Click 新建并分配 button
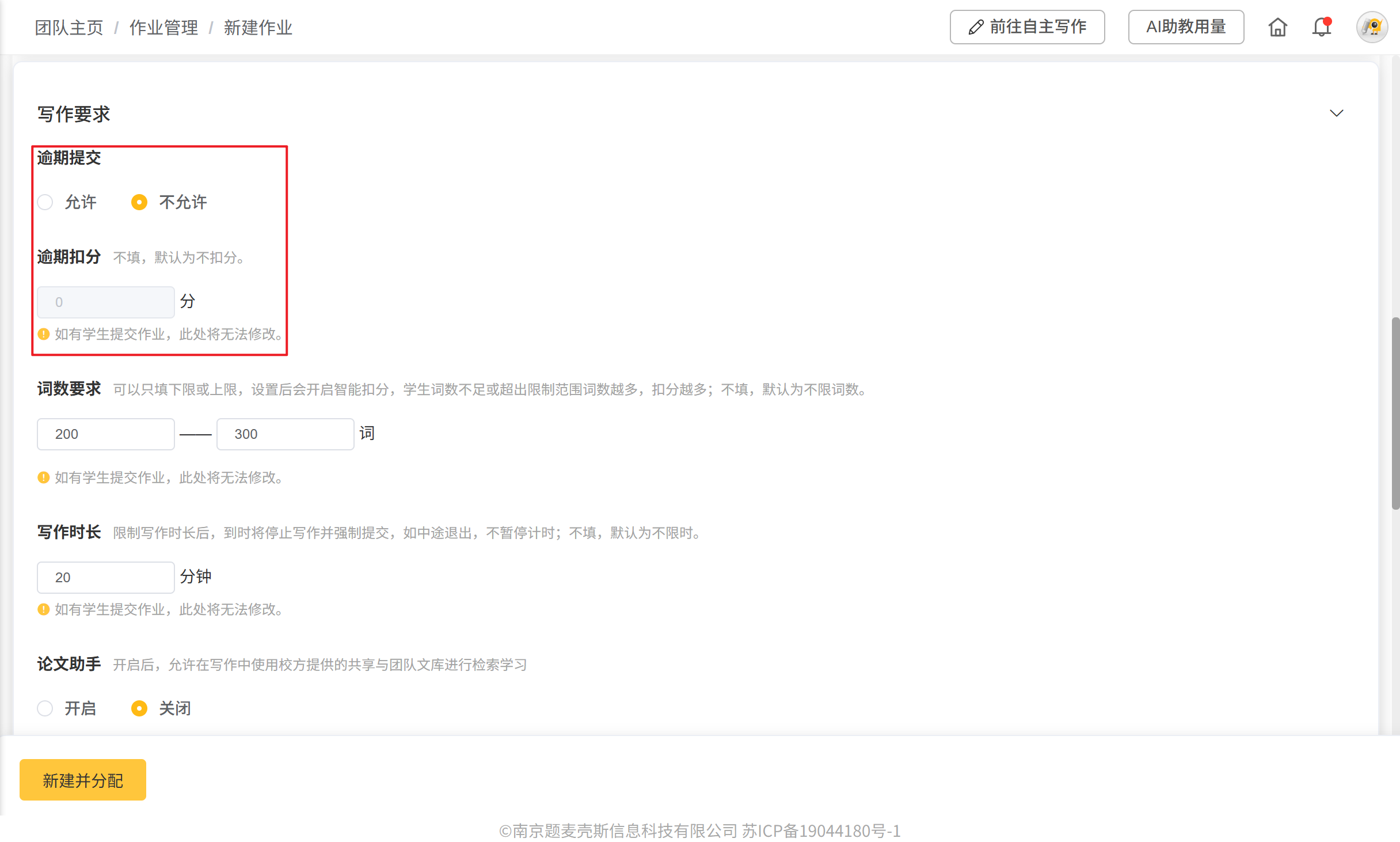 (x=83, y=780)
